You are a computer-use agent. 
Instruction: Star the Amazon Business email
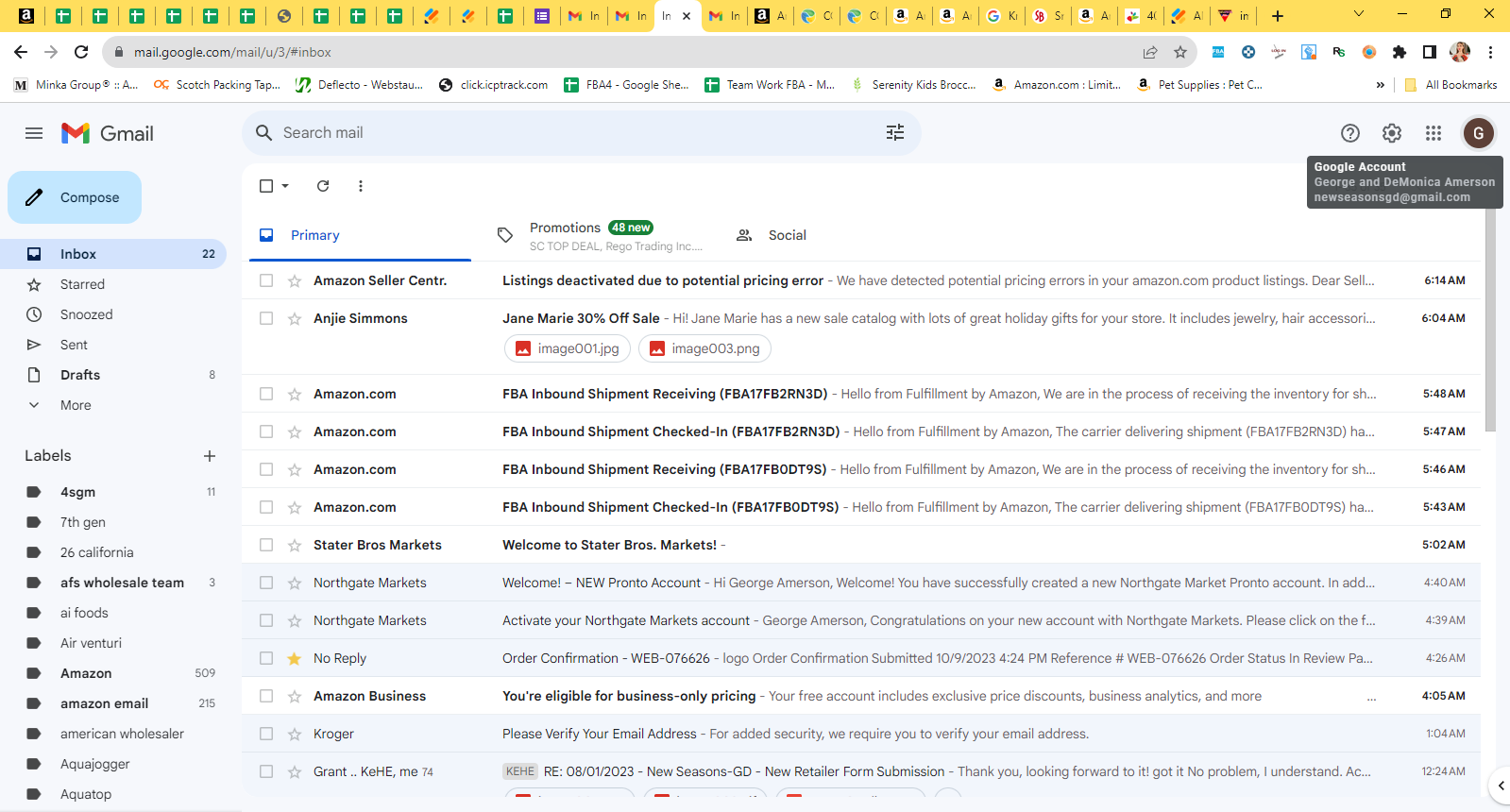click(295, 696)
